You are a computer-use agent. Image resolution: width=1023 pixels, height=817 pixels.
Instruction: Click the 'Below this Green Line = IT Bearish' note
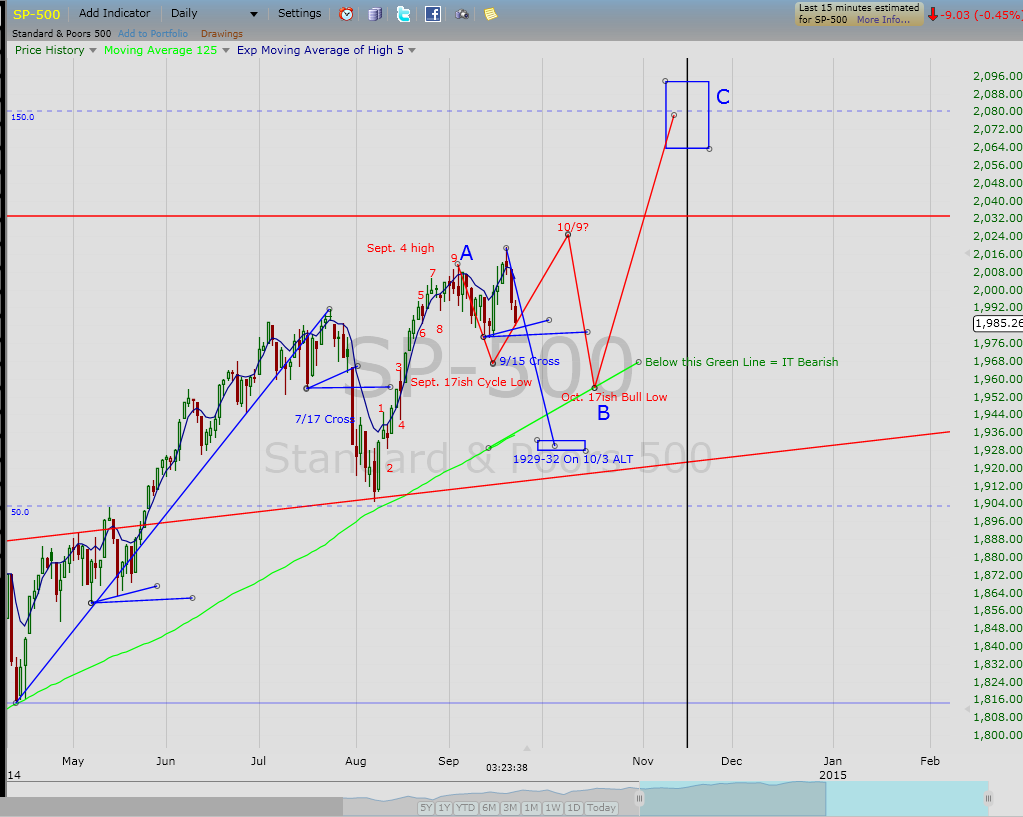click(742, 362)
